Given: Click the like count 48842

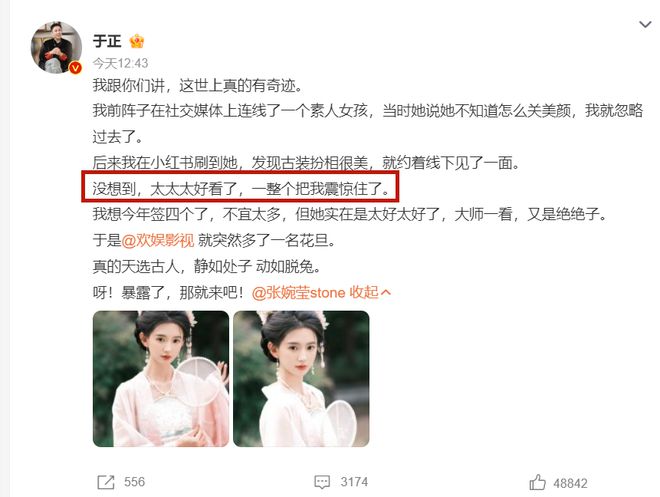Looking at the screenshot, I should [570, 483].
